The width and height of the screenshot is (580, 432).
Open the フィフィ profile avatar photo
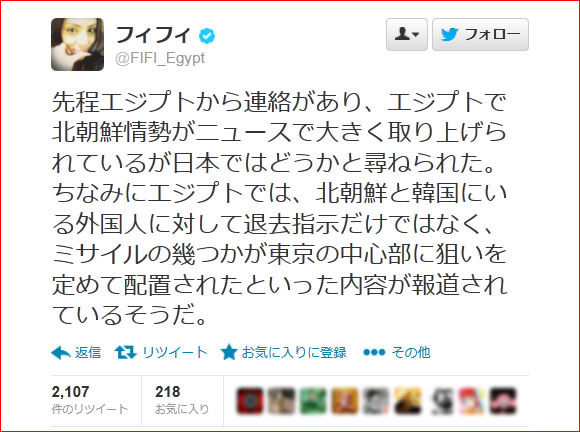pyautogui.click(x=77, y=44)
